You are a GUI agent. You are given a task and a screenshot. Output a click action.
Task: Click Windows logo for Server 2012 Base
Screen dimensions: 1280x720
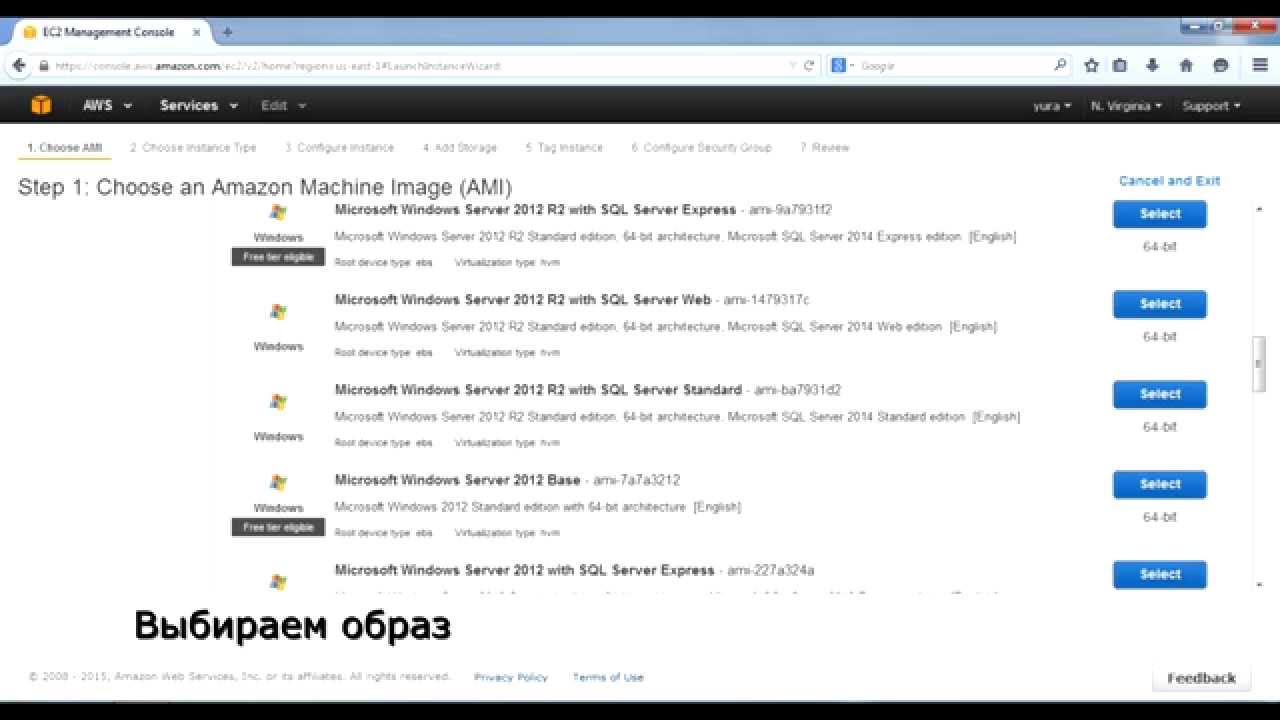point(278,482)
